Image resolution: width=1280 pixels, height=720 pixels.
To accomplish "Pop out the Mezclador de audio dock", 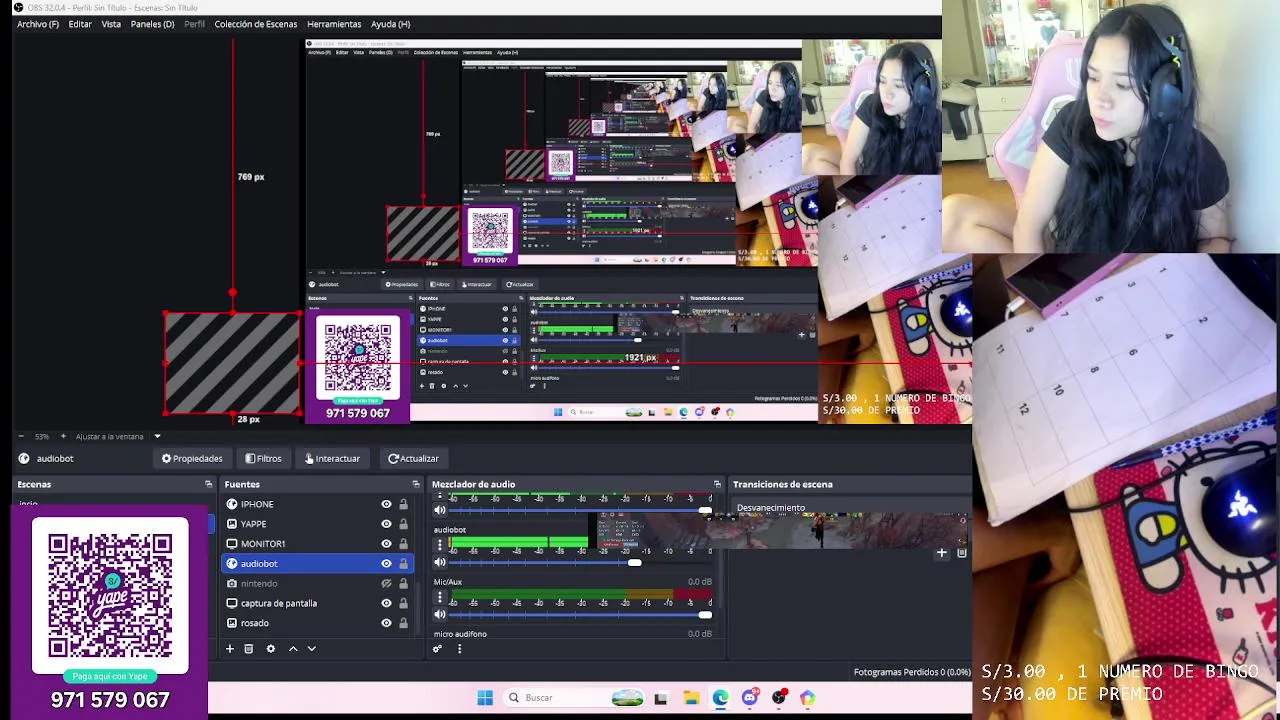I will point(717,484).
